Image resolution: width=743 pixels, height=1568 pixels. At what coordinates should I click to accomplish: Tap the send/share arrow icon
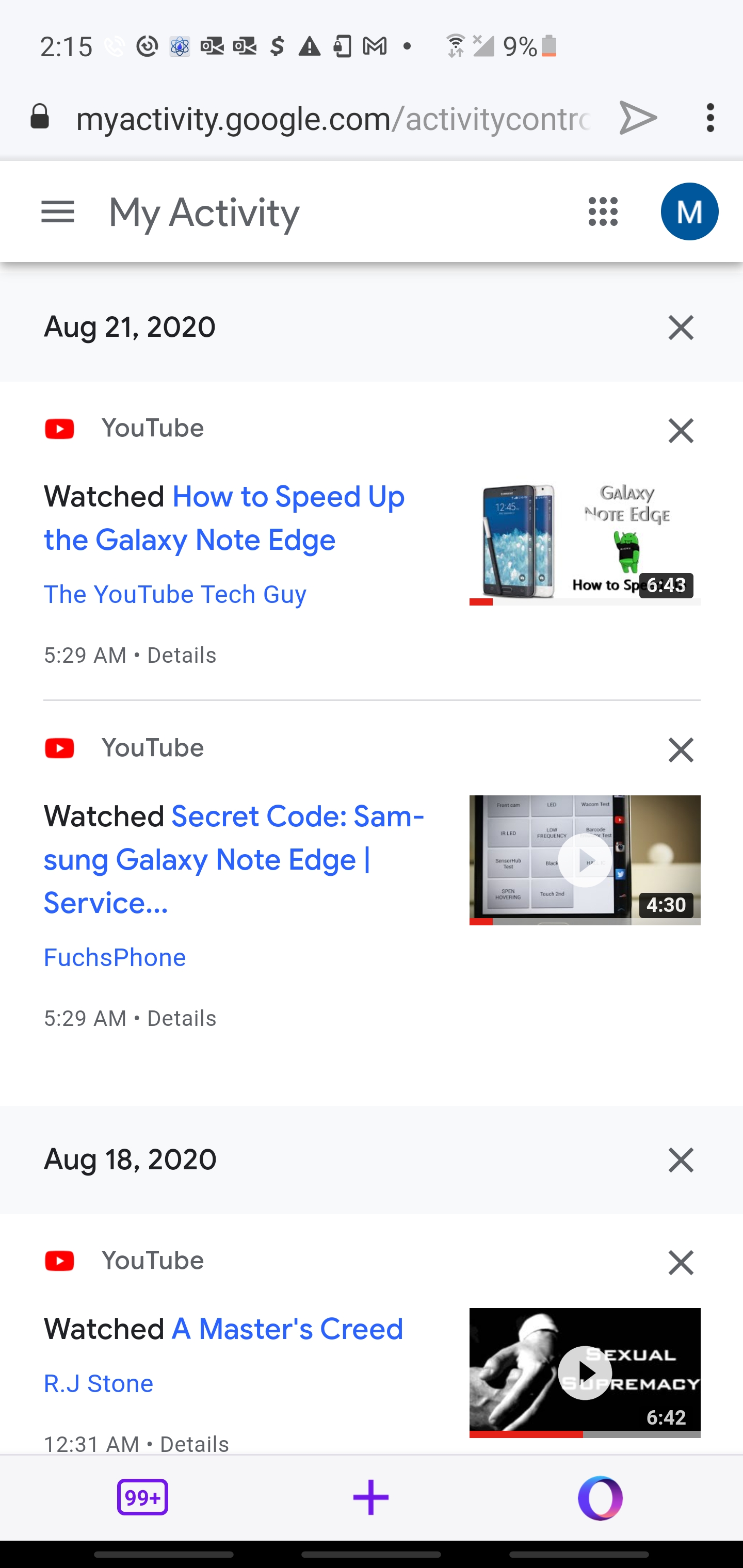pyautogui.click(x=638, y=118)
